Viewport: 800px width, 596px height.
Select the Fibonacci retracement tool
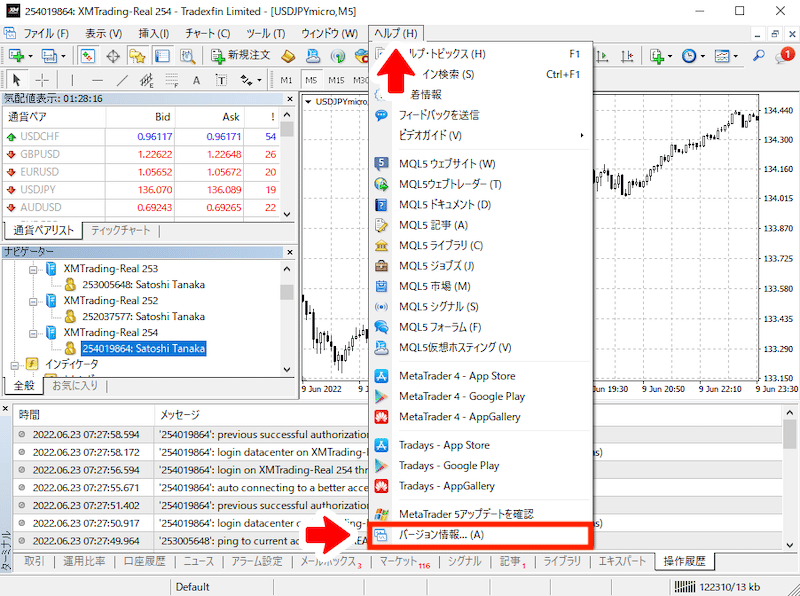tap(172, 80)
